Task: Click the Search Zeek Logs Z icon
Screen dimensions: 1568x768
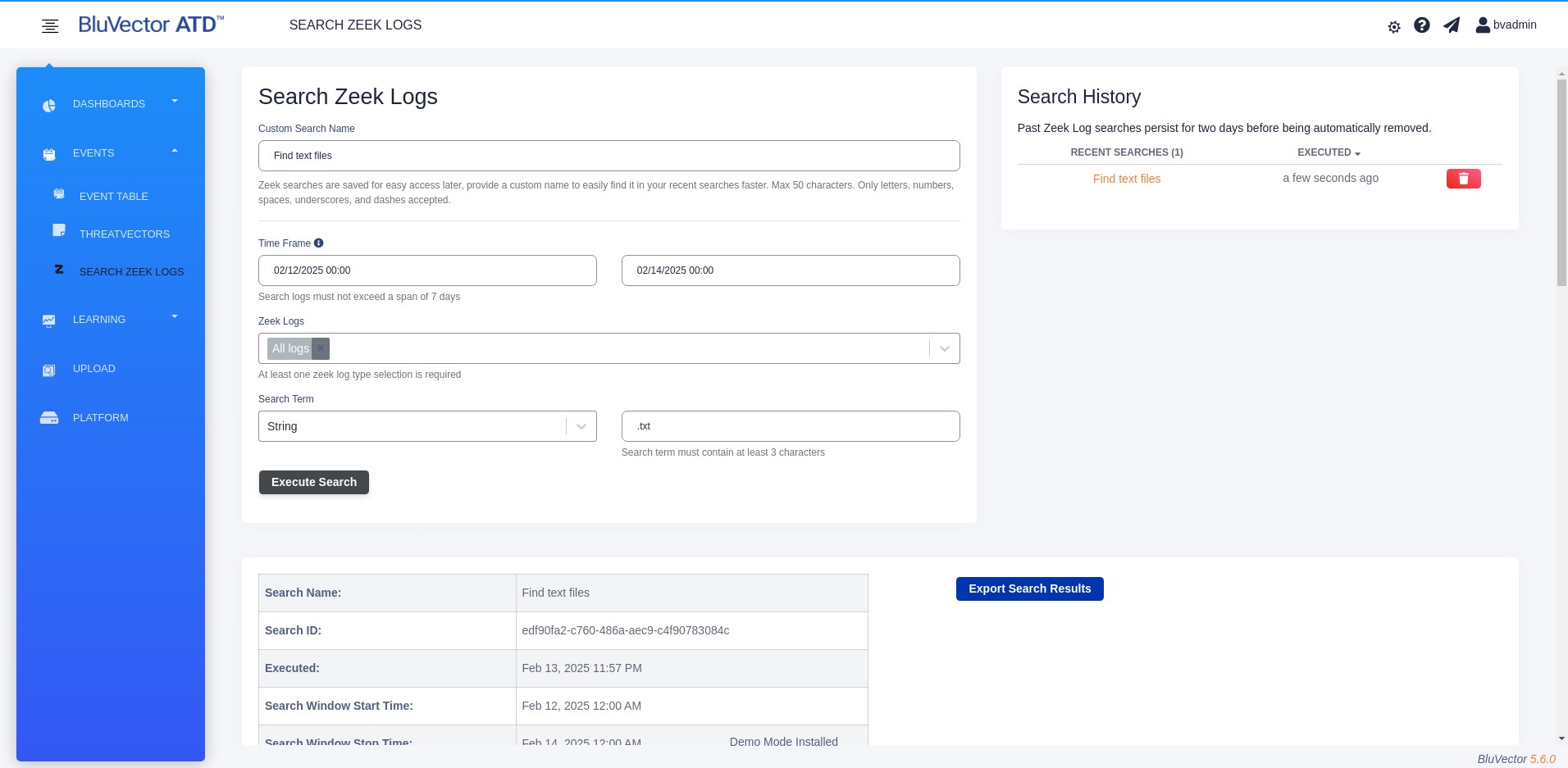Action: [59, 269]
